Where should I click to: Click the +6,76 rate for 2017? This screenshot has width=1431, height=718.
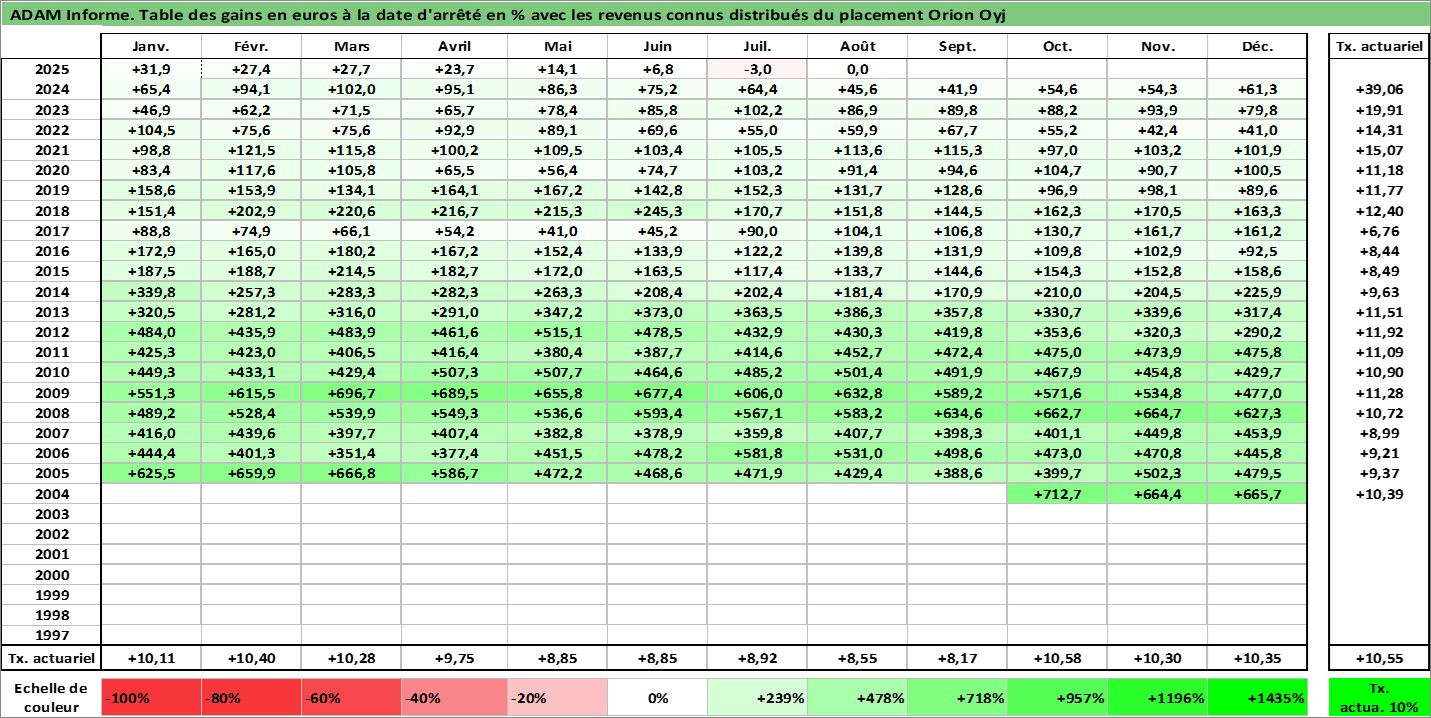tap(1379, 231)
